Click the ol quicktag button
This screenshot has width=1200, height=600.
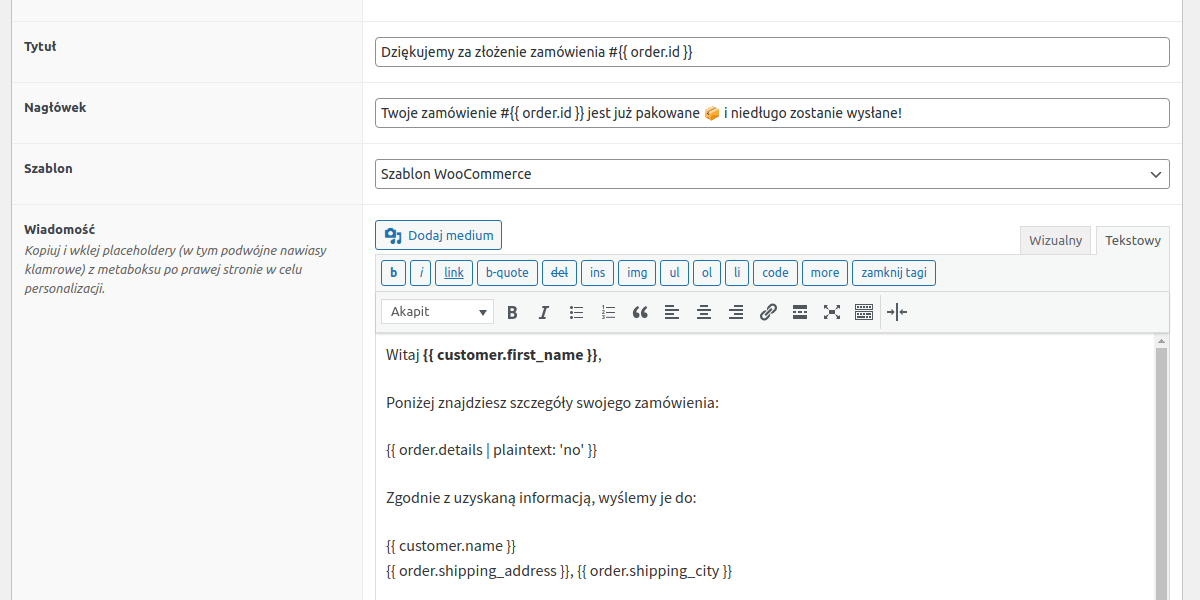point(707,272)
